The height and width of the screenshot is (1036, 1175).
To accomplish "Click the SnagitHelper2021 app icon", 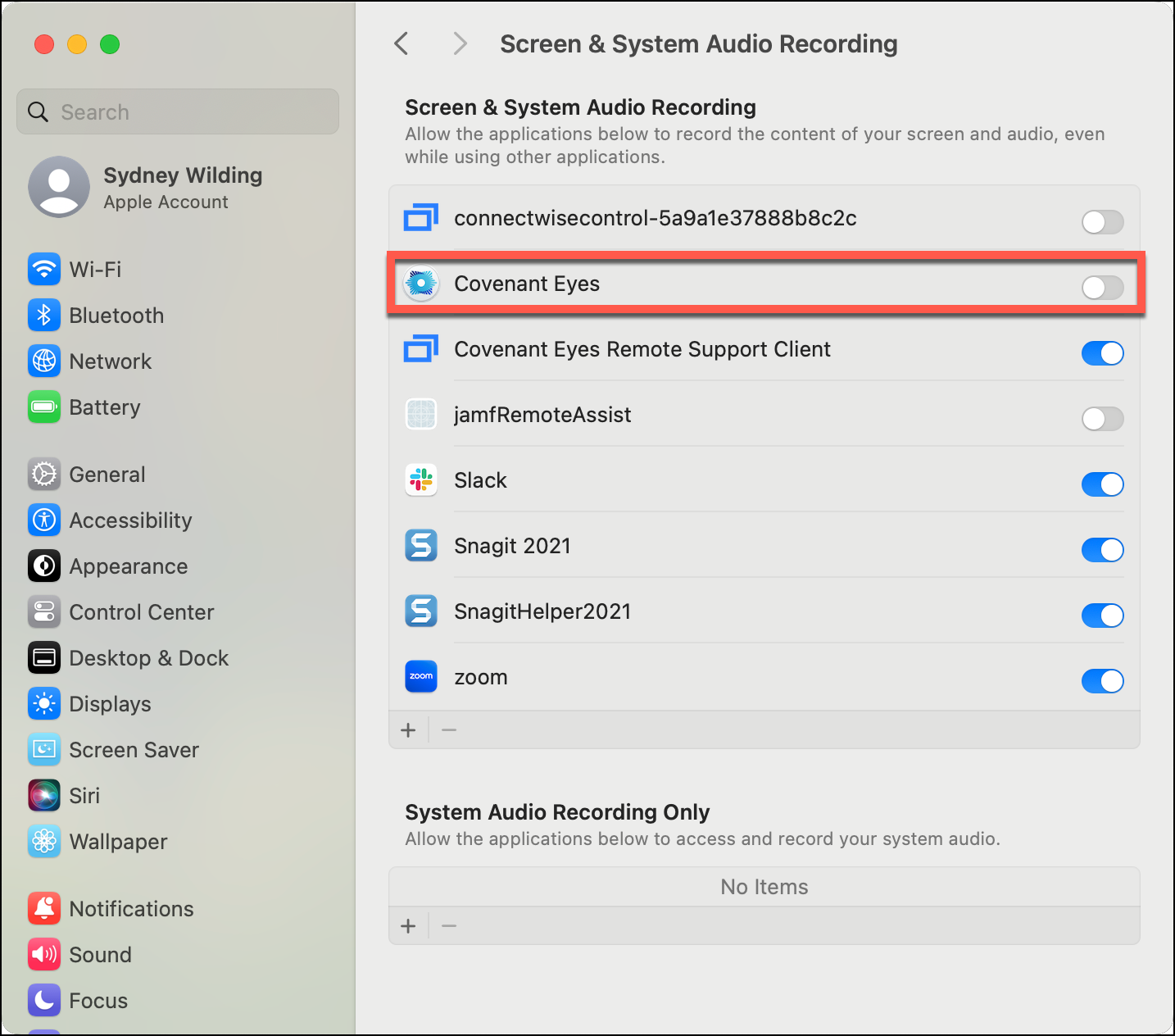I will 421,611.
